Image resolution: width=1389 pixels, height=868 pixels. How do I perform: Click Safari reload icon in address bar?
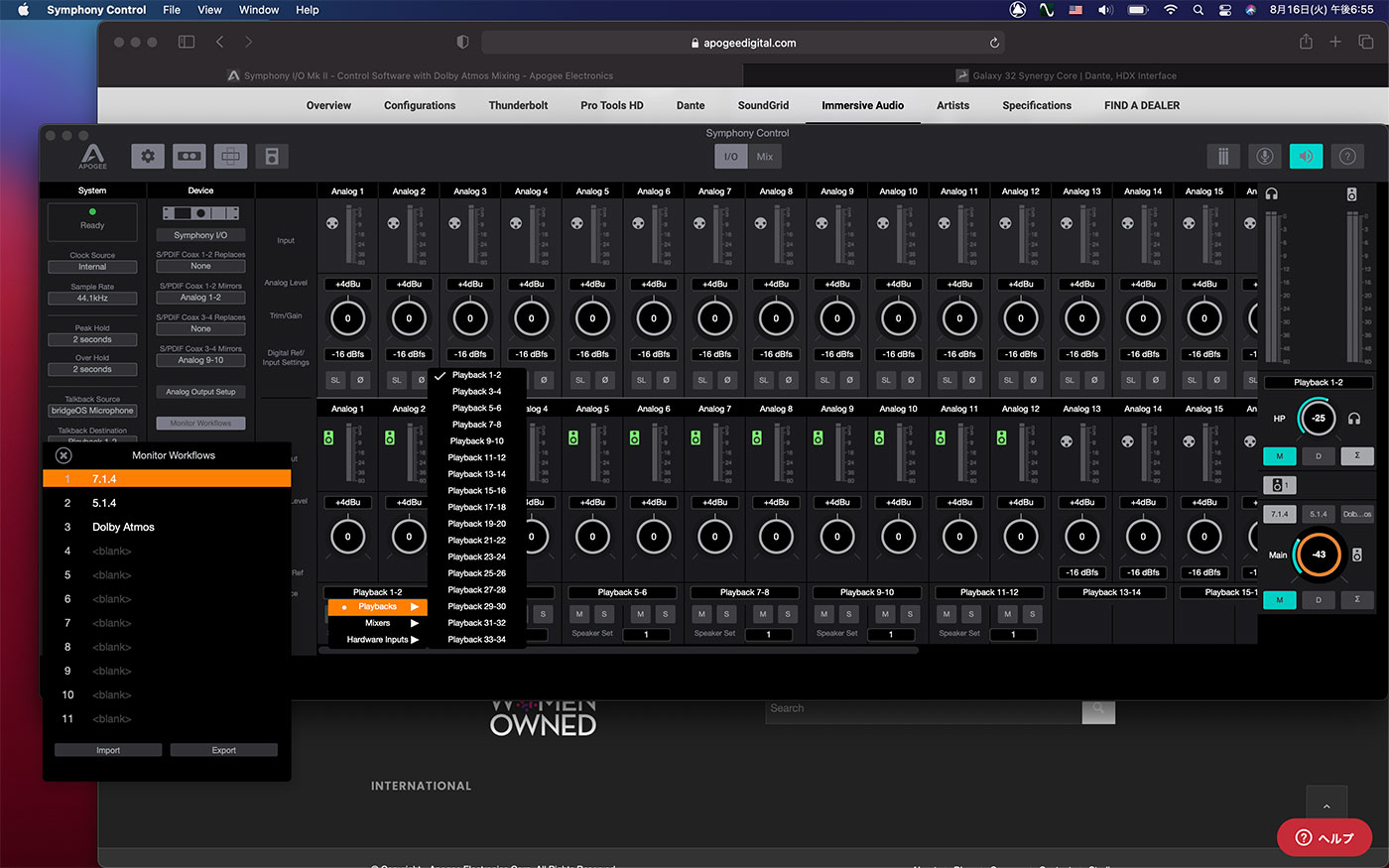click(x=994, y=43)
